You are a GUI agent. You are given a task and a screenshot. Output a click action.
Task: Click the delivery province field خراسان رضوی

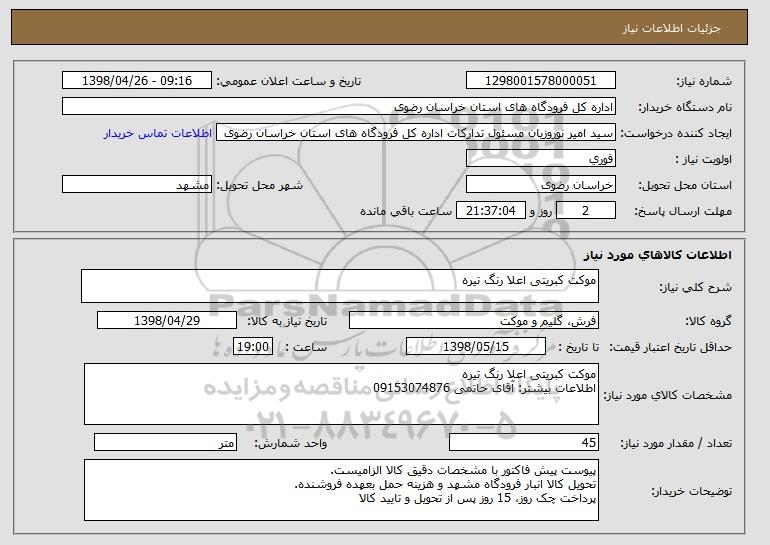pos(541,185)
